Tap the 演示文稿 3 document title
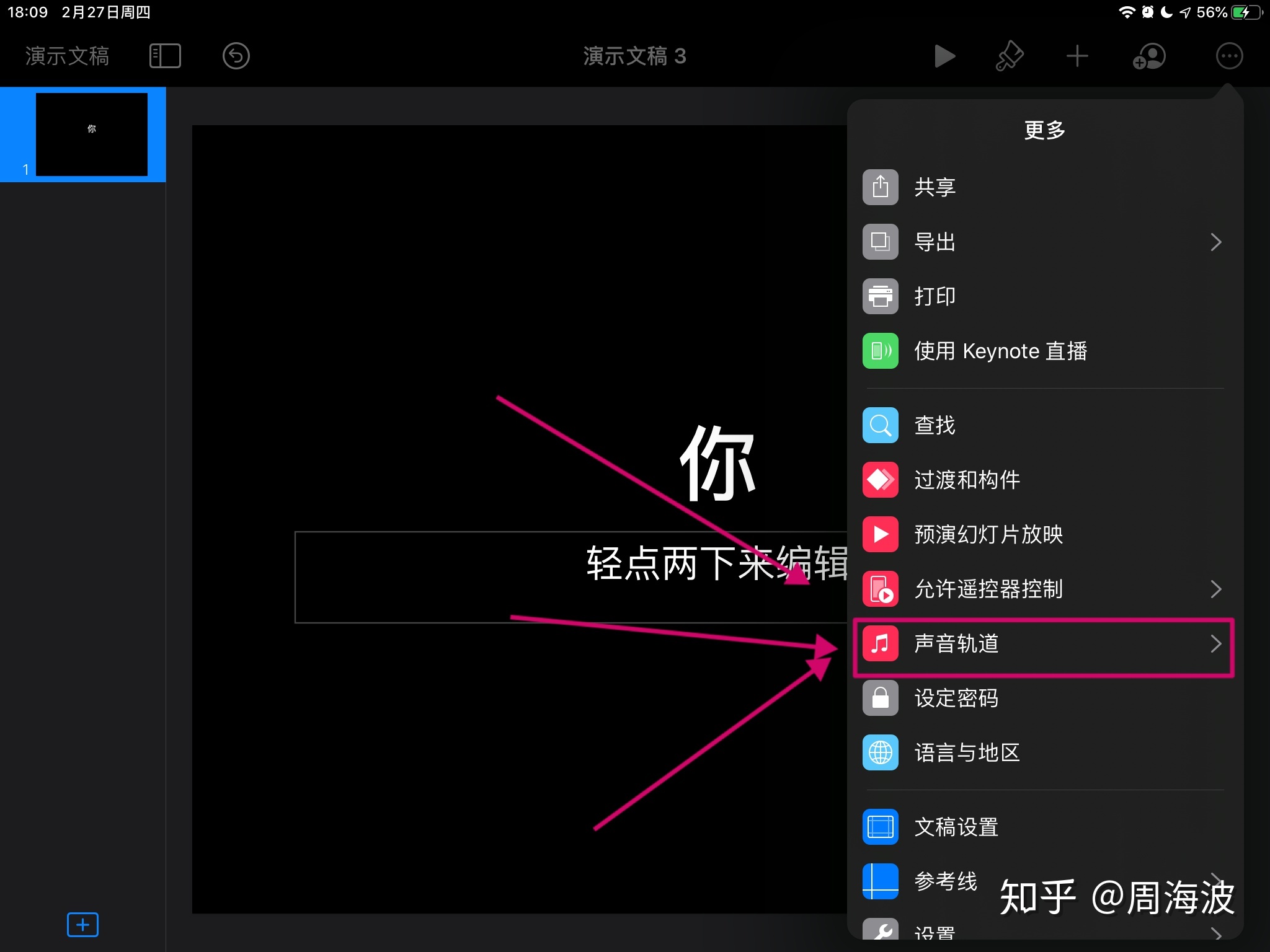This screenshot has height=952, width=1270. tap(634, 56)
